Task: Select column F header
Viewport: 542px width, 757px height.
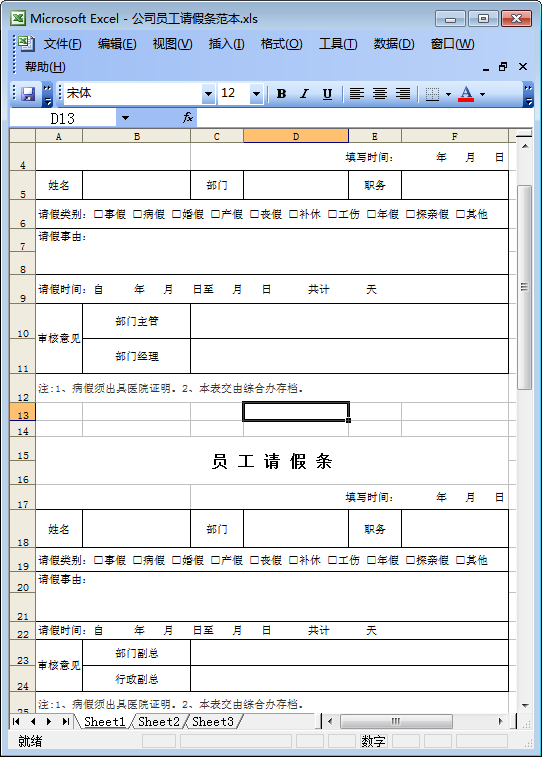Action: click(455, 136)
